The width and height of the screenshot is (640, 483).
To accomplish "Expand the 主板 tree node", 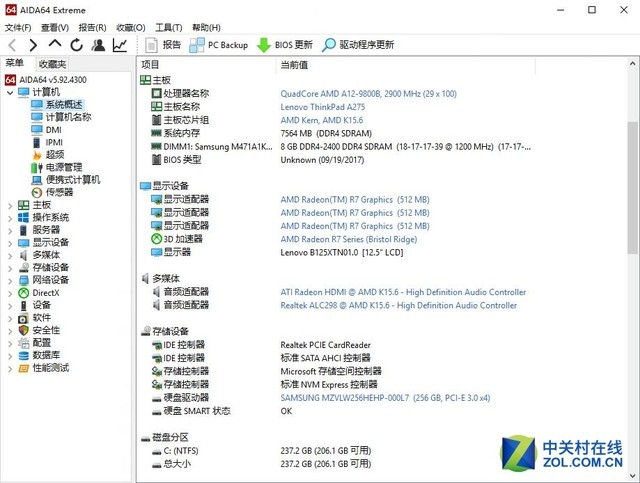I will click(x=9, y=205).
